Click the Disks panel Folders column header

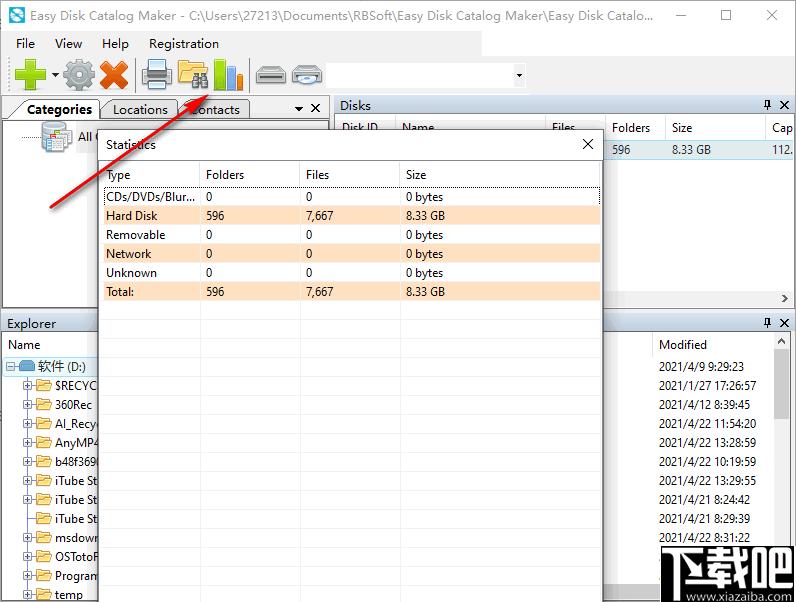pyautogui.click(x=635, y=128)
